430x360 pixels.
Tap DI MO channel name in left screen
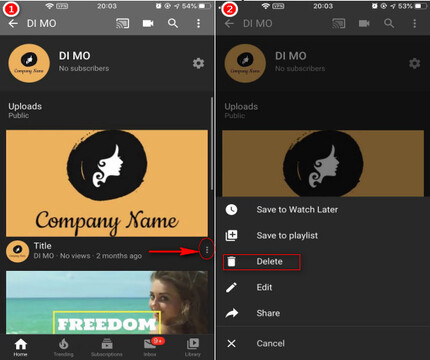(x=75, y=56)
